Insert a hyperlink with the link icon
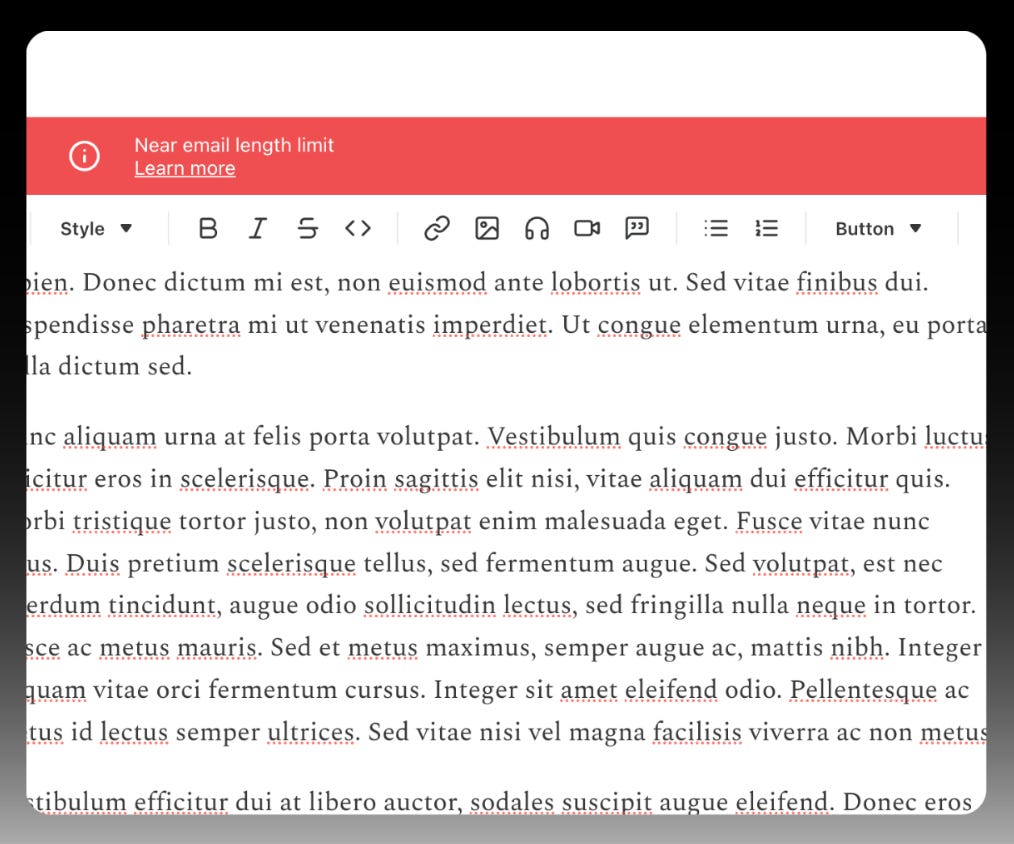Screen dimensions: 1014x844 tap(437, 228)
